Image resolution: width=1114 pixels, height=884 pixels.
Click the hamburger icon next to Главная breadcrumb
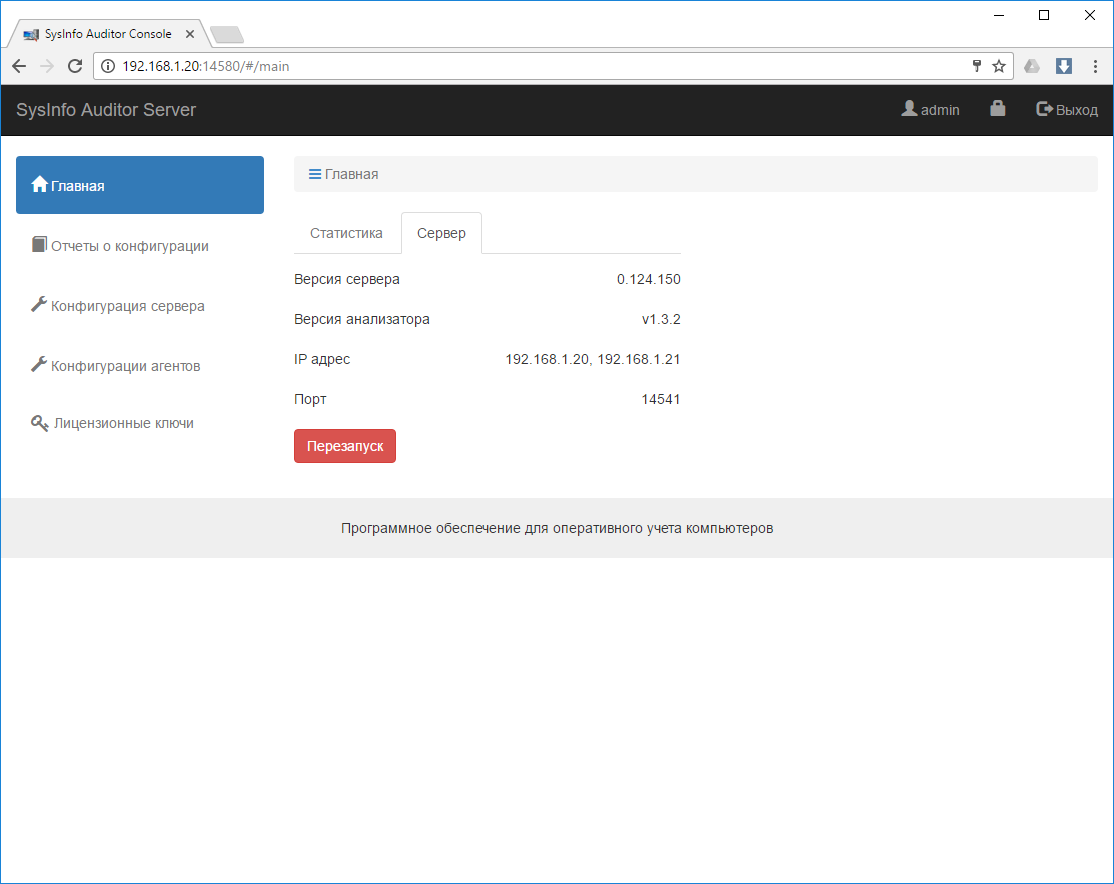313,173
